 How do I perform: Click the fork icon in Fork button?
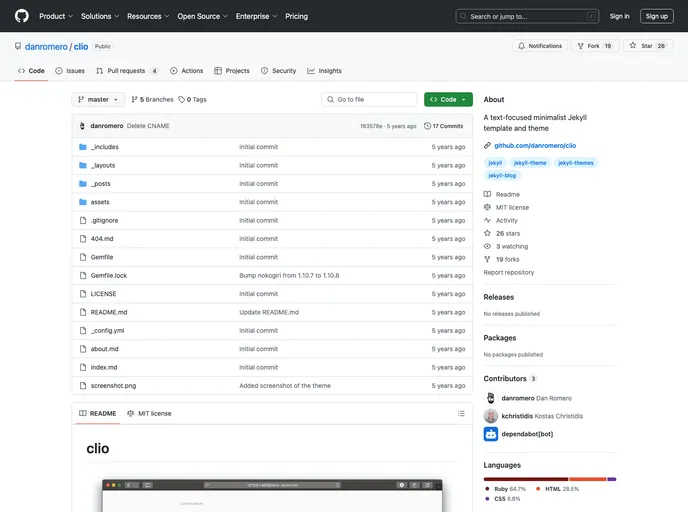click(580, 46)
